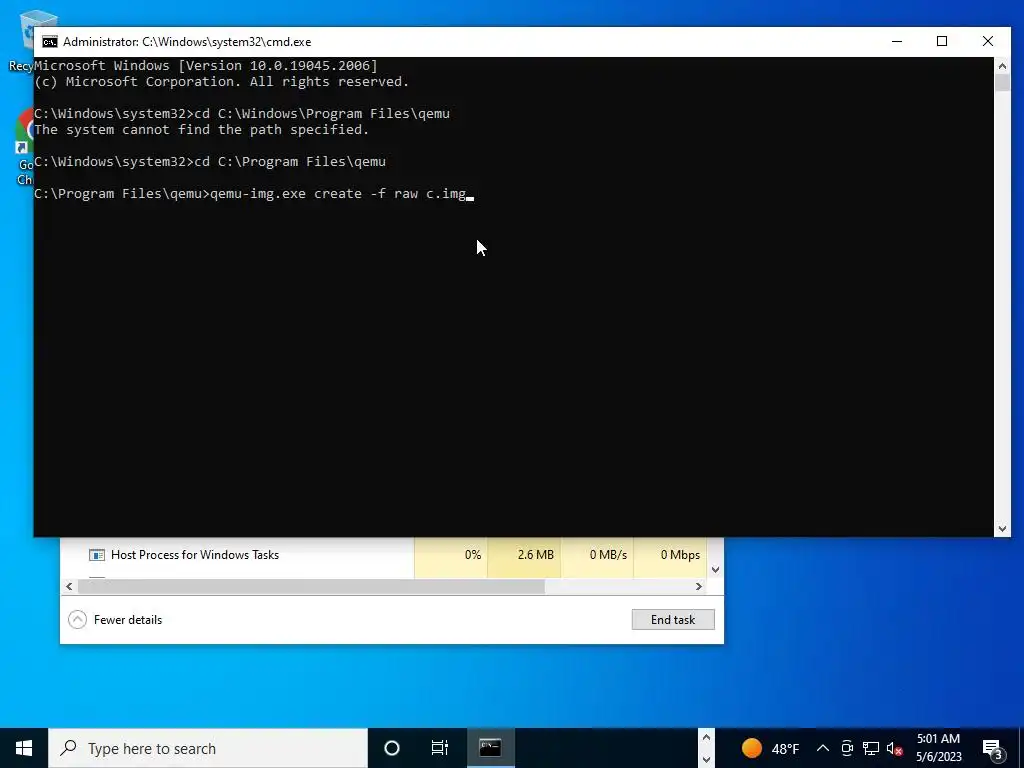Click the 2.6 MB memory cell

[524, 555]
